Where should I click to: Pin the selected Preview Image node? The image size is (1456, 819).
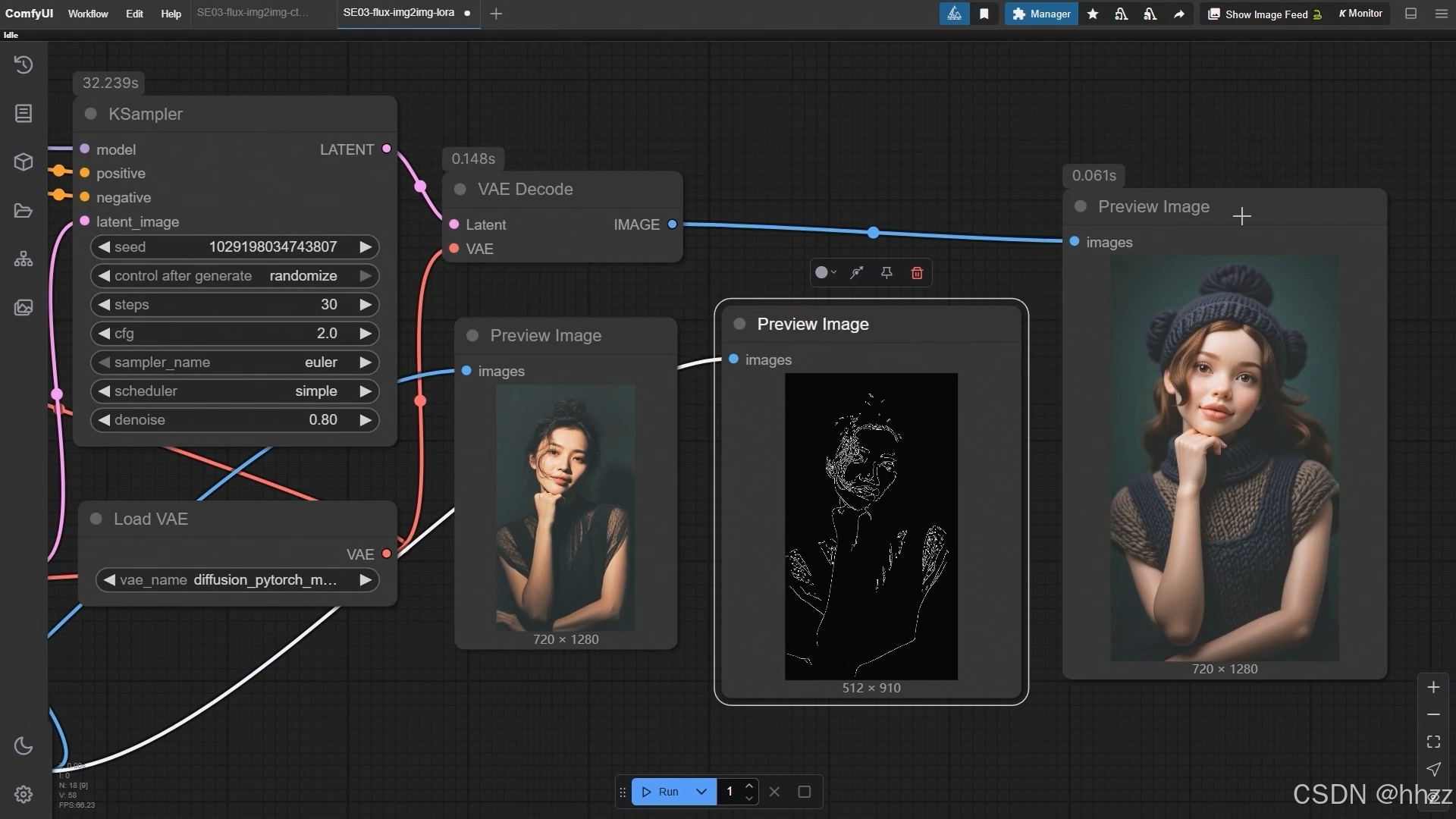tap(886, 273)
